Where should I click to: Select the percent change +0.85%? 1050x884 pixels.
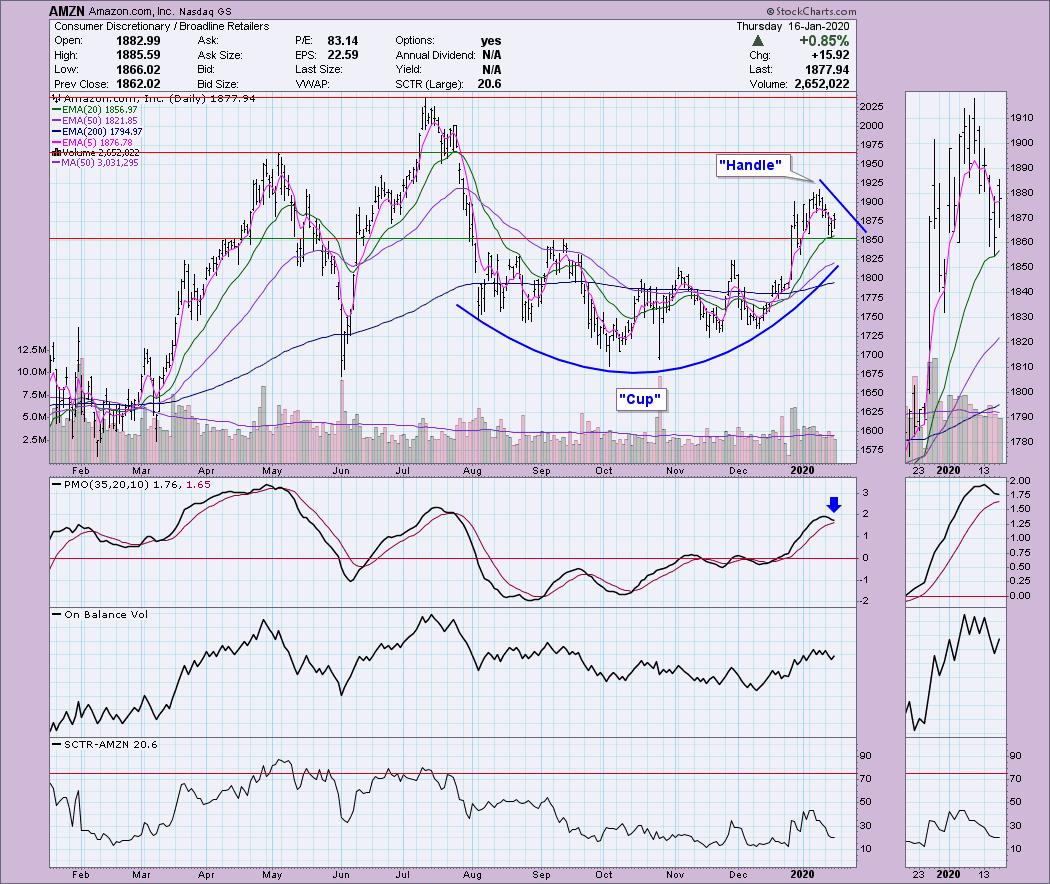click(x=824, y=41)
